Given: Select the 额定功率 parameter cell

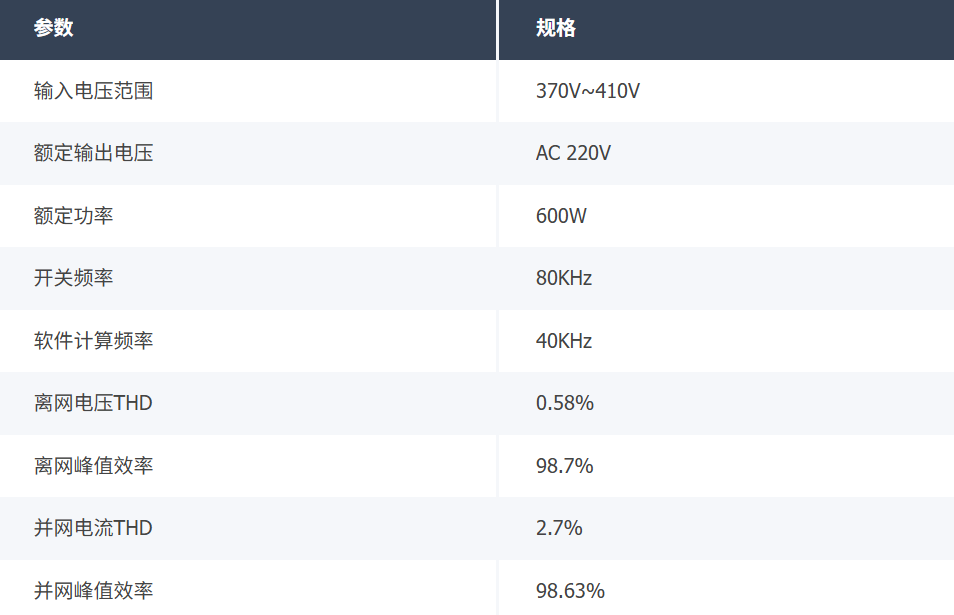Looking at the screenshot, I should pyautogui.click(x=73, y=216).
